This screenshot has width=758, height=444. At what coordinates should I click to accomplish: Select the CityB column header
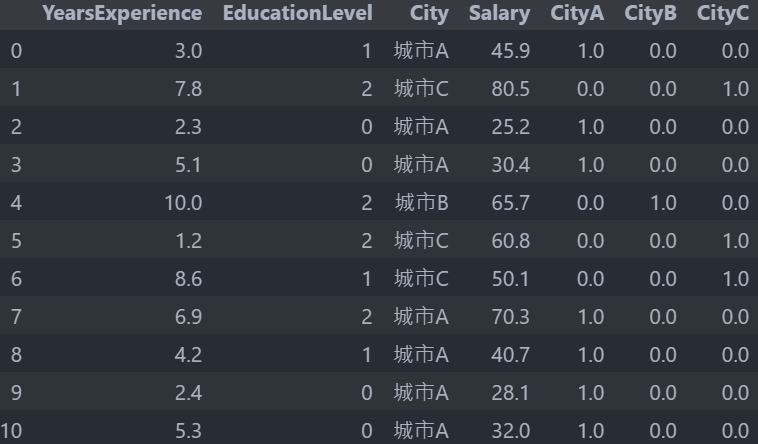(650, 14)
